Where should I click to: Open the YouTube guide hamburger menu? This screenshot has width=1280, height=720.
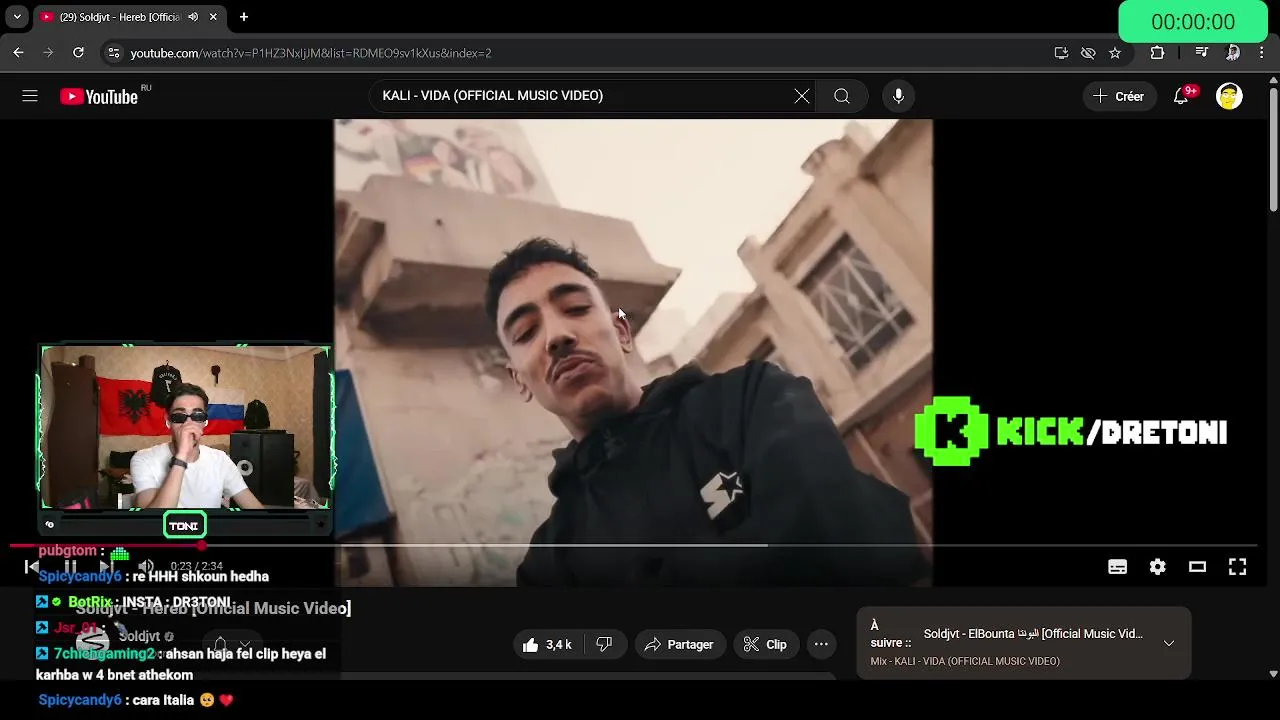30,96
